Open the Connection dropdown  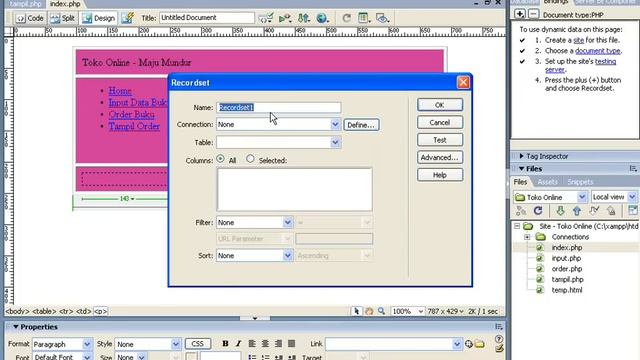pos(335,124)
